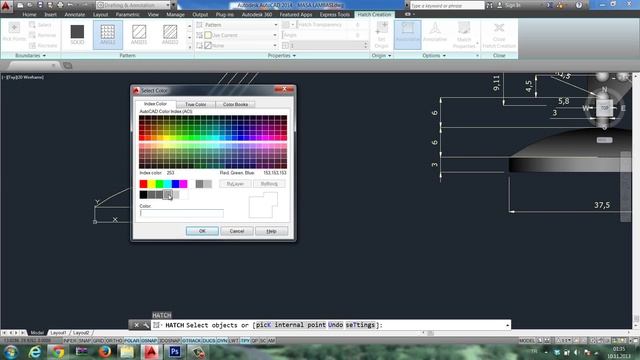The height and width of the screenshot is (360, 640).
Task: Open Google Chrome from the taskbar
Action: [x=58, y=351]
